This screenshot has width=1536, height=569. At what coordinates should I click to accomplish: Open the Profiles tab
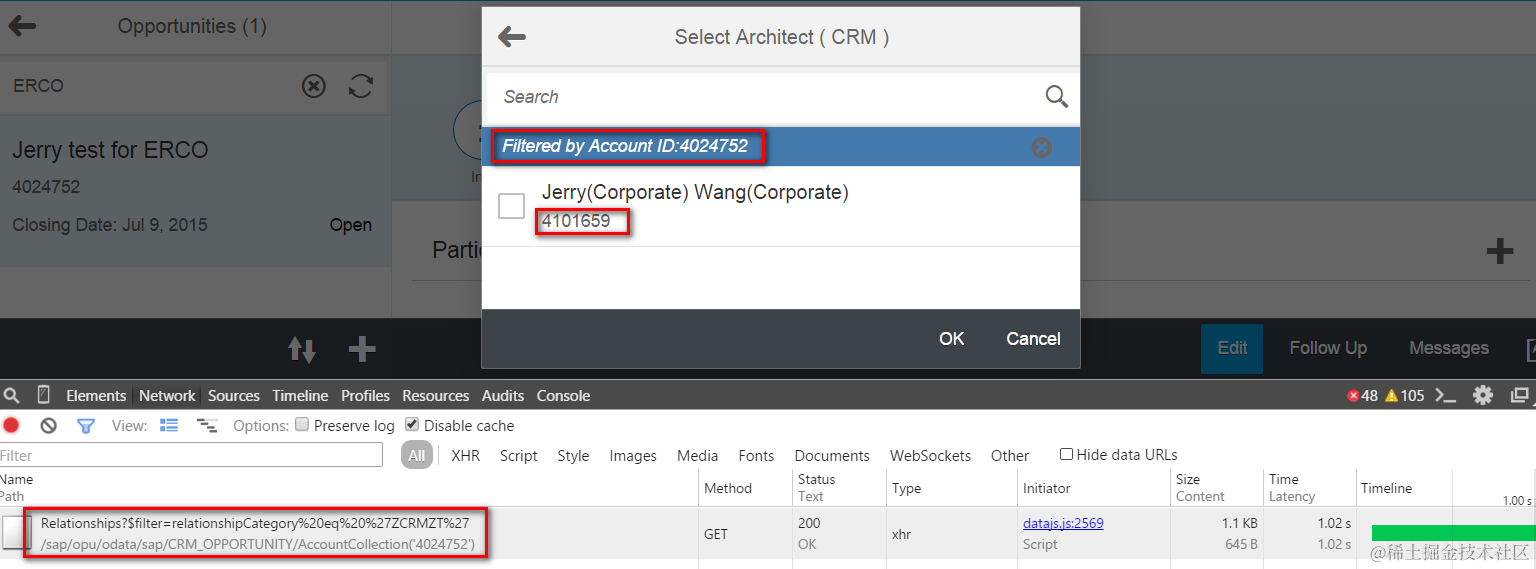365,395
